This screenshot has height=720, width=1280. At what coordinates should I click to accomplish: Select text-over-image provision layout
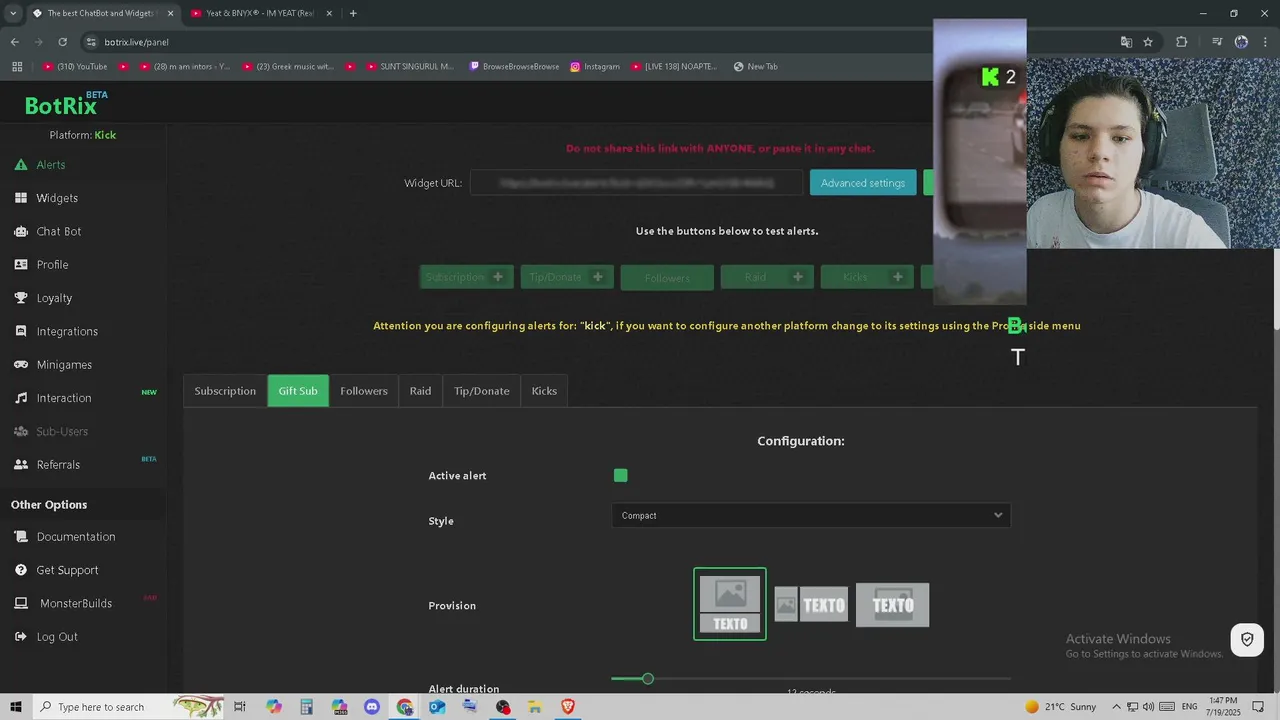pyautogui.click(x=892, y=605)
